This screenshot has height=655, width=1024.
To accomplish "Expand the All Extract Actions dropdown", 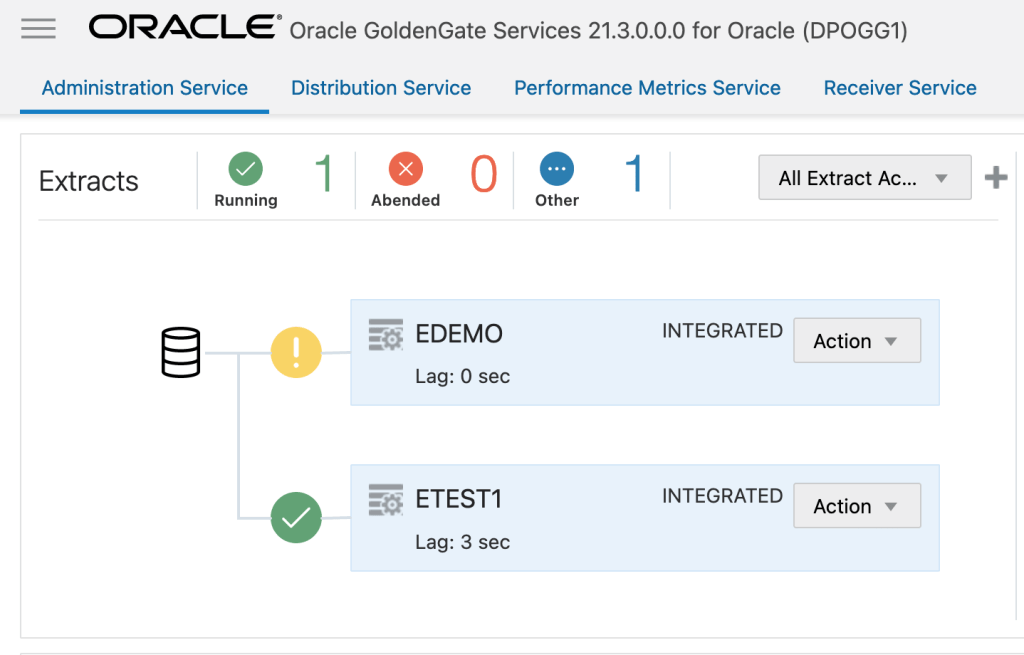I will tap(864, 178).
